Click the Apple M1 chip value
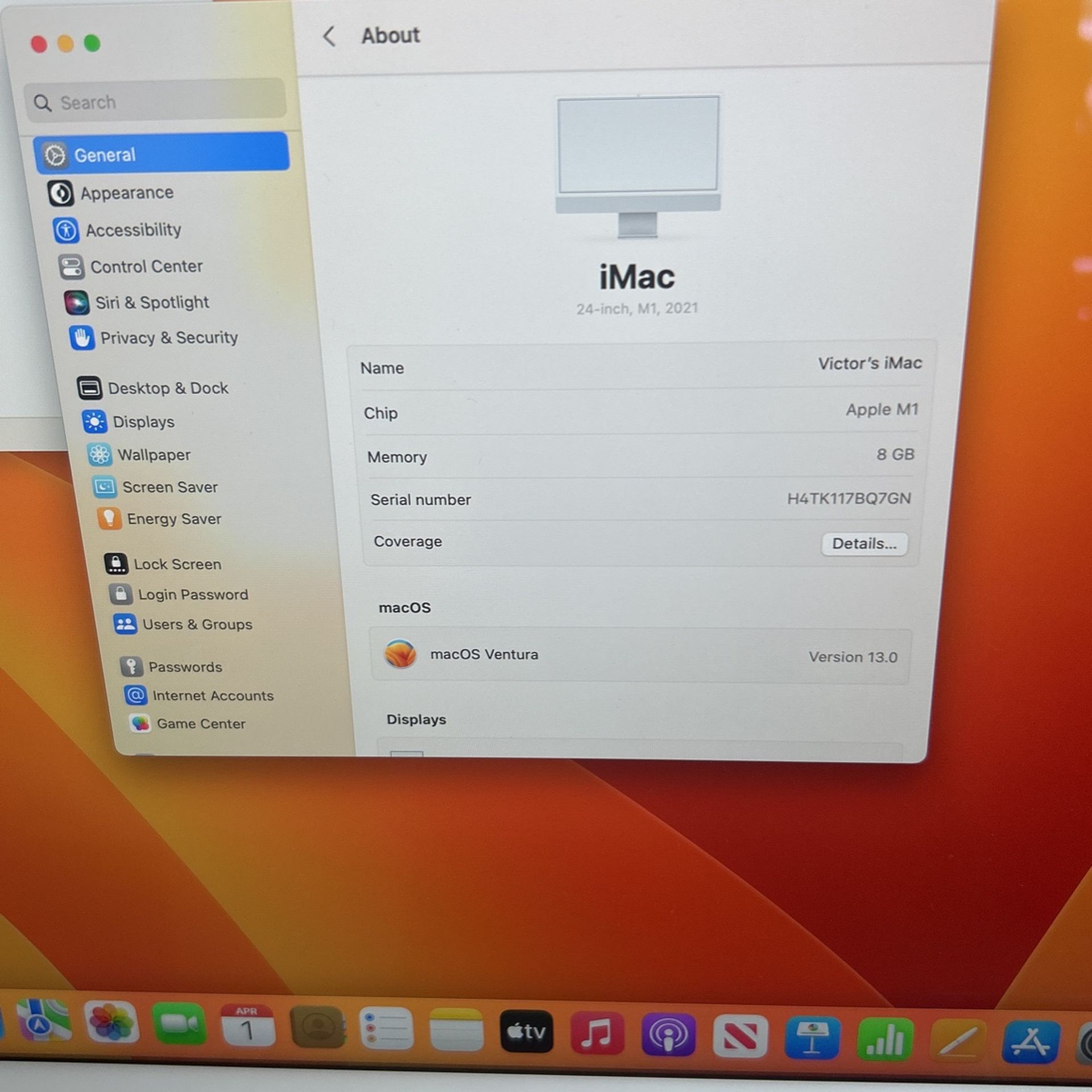This screenshot has height=1092, width=1092. tap(882, 409)
